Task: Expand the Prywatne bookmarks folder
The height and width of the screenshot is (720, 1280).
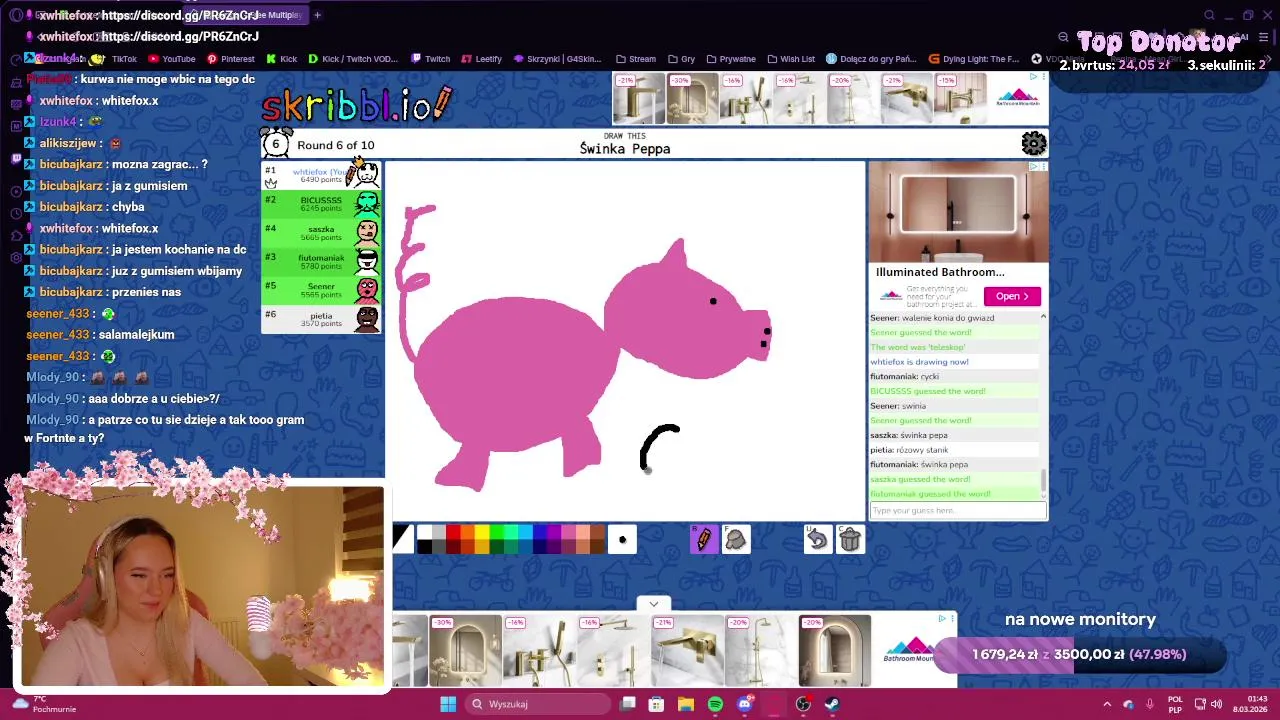Action: coord(731,59)
